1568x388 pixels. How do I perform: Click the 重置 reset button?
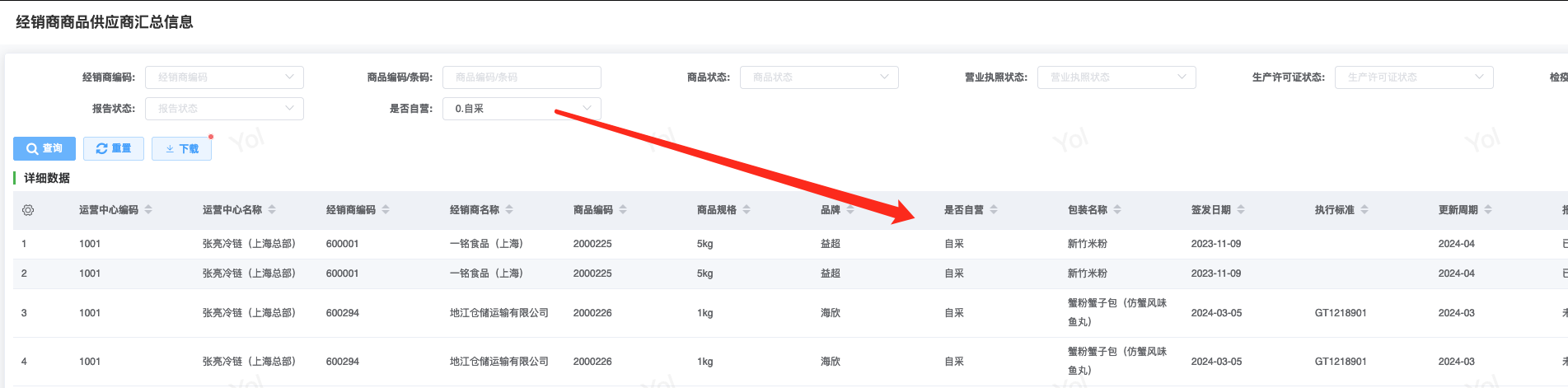(x=114, y=148)
